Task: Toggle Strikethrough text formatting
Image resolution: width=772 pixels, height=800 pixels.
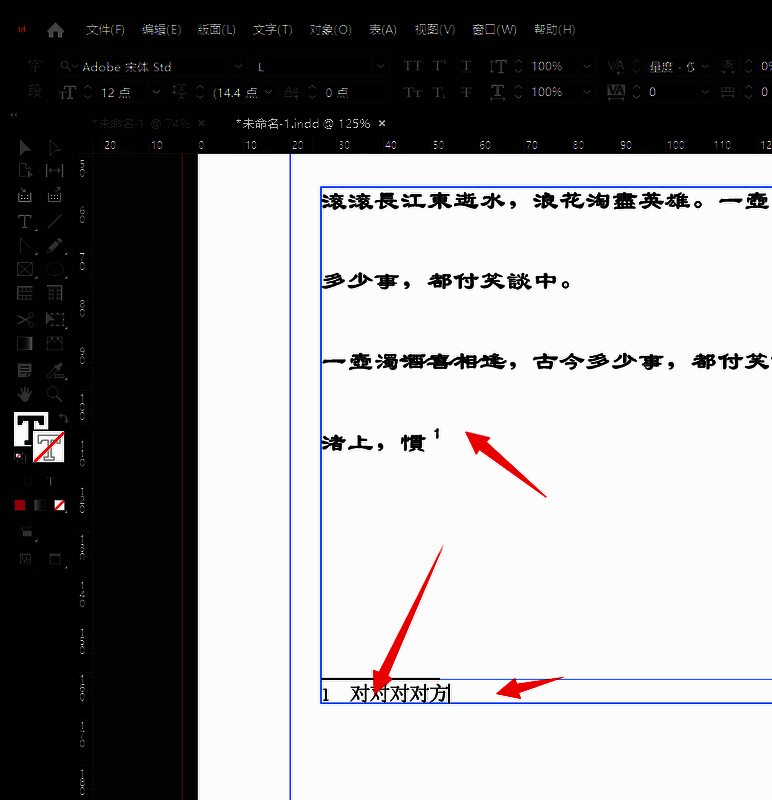Action: (467, 92)
